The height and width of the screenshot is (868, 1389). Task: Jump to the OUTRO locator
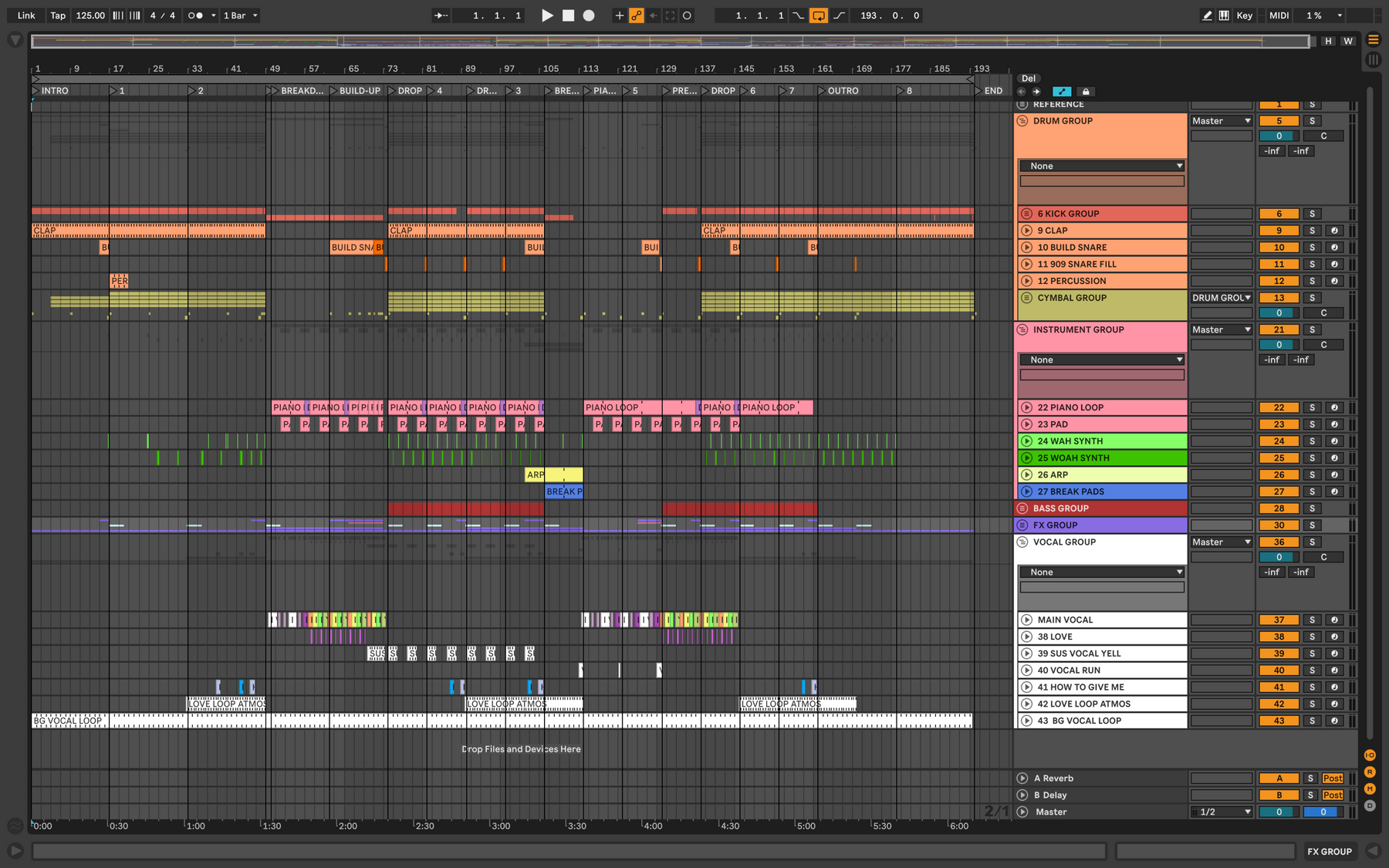click(838, 91)
